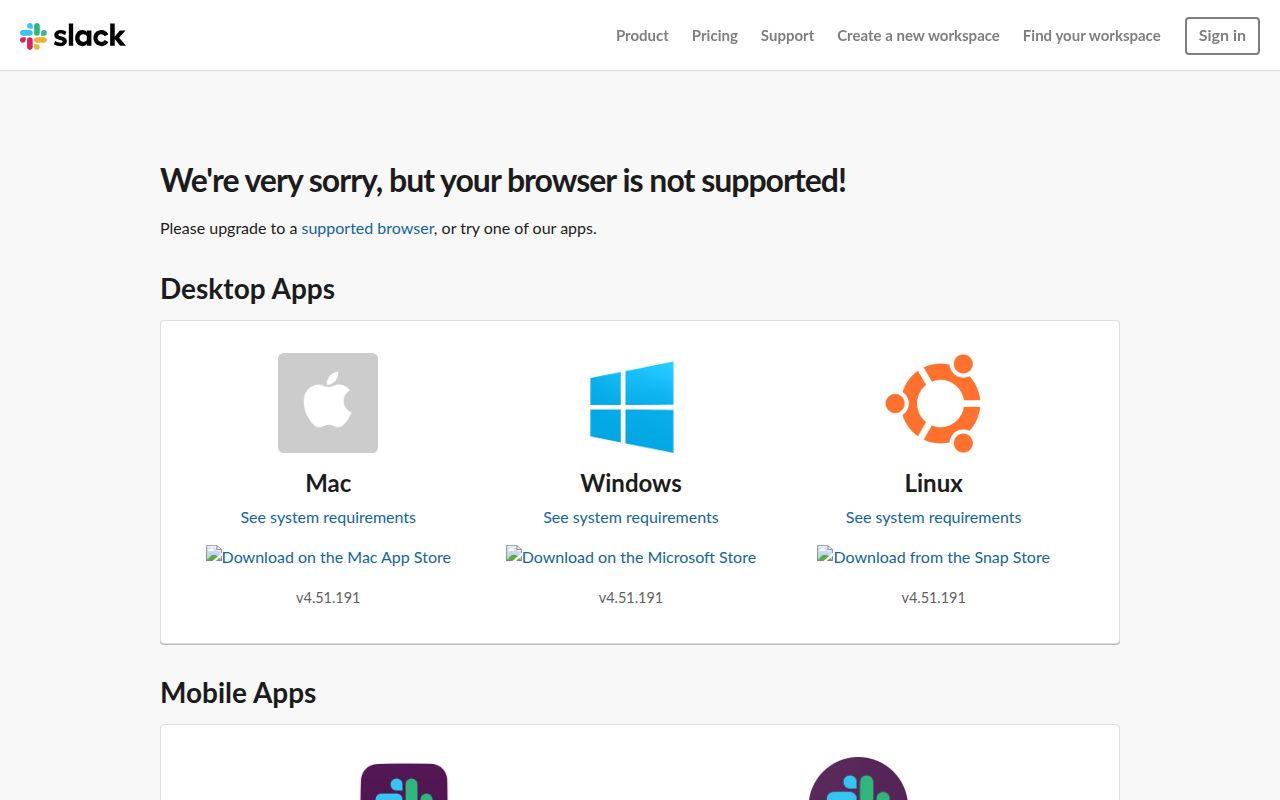
Task: Click the Slack logo in header
Action: pos(72,36)
